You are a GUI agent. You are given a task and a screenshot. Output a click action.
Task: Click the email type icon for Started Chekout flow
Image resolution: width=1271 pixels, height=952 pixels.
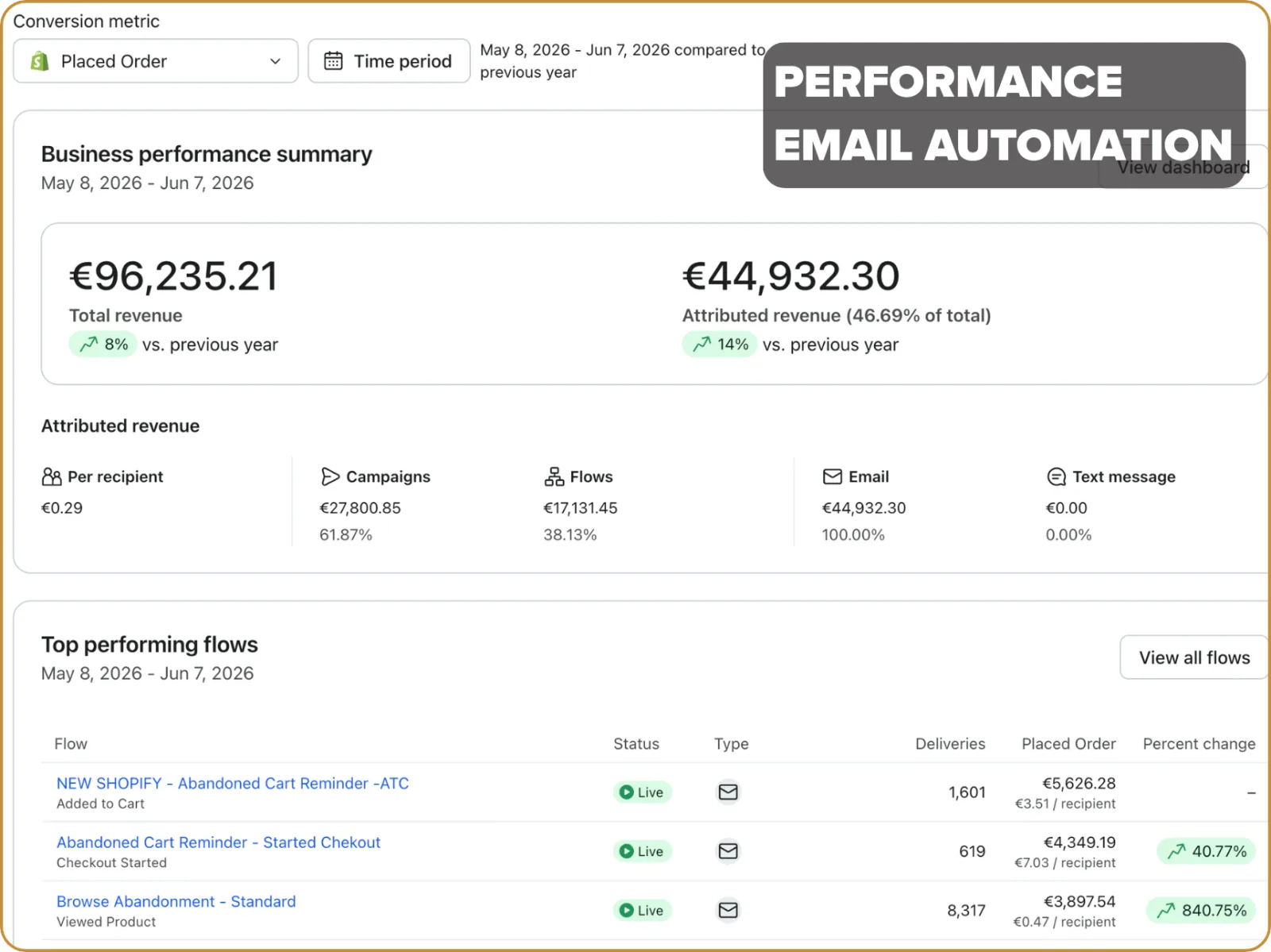click(728, 851)
